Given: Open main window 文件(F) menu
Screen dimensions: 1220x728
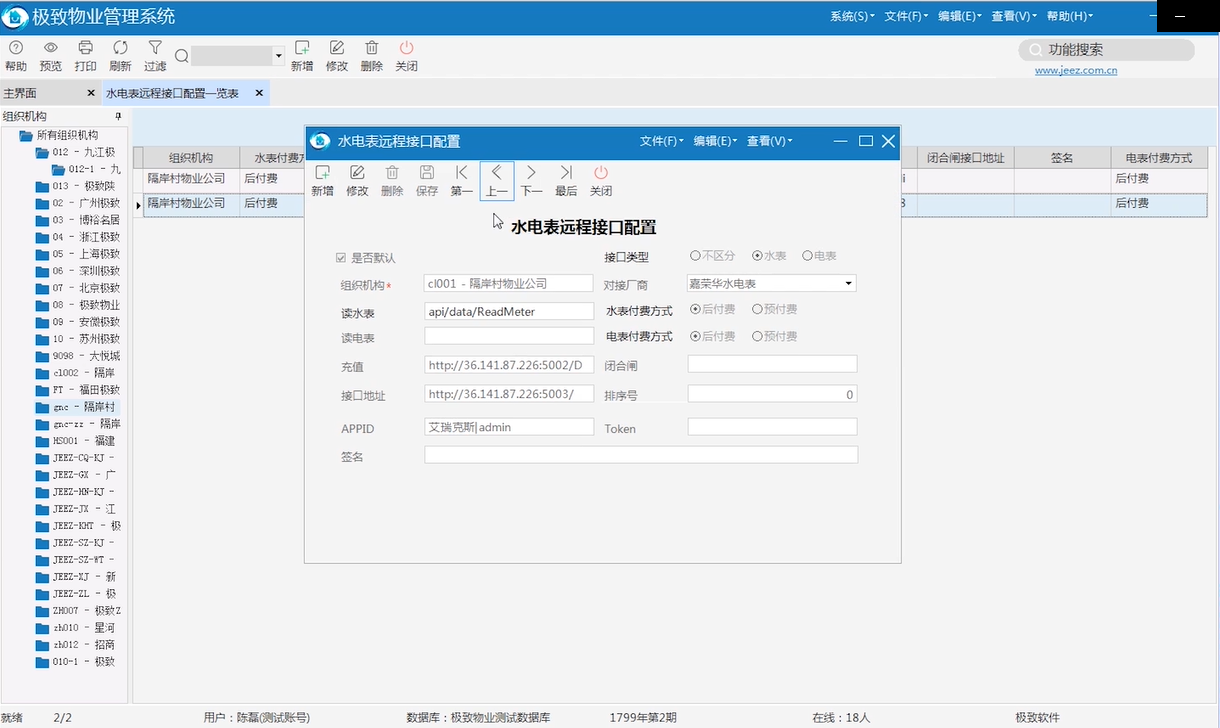Looking at the screenshot, I should point(906,16).
